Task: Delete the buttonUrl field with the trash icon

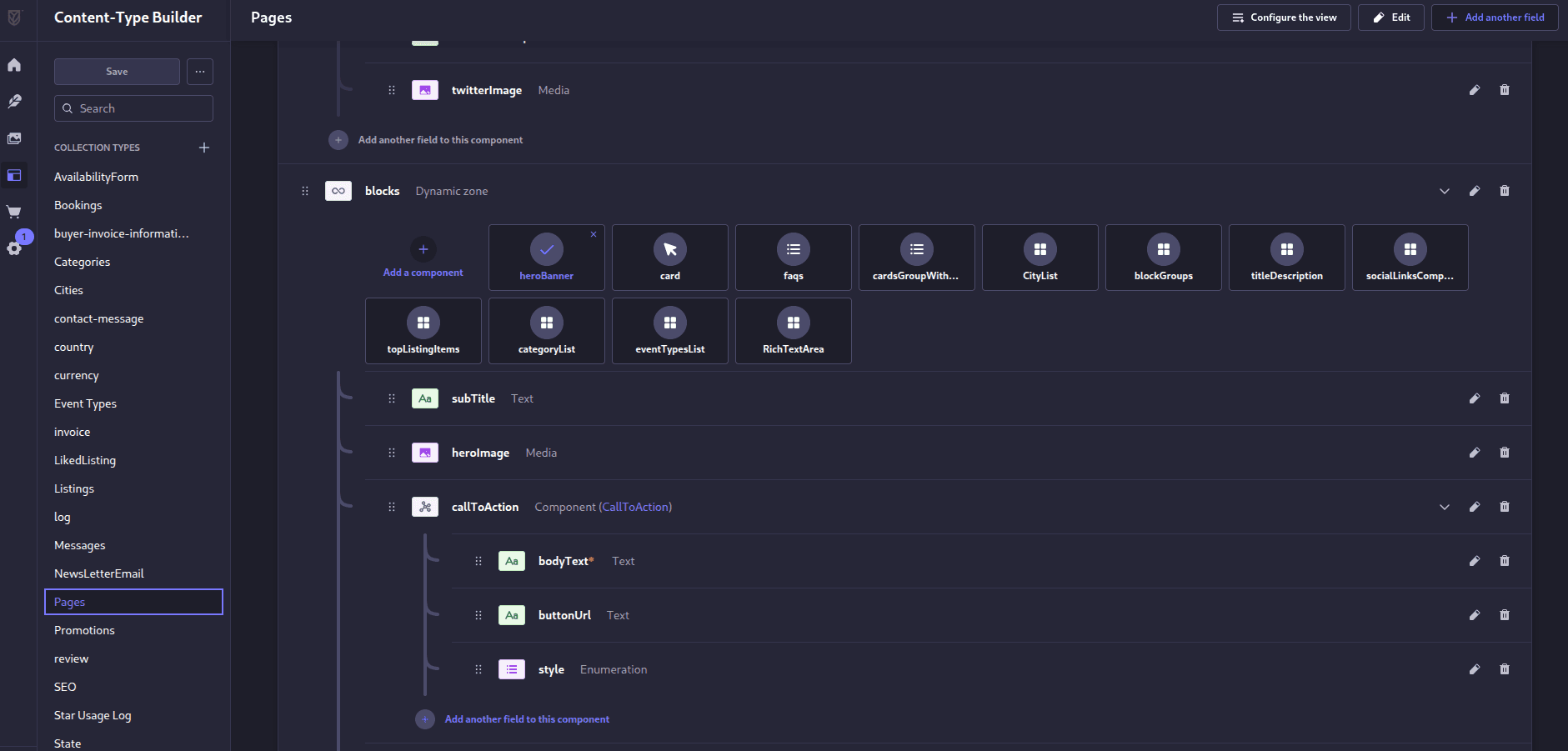Action: point(1505,615)
